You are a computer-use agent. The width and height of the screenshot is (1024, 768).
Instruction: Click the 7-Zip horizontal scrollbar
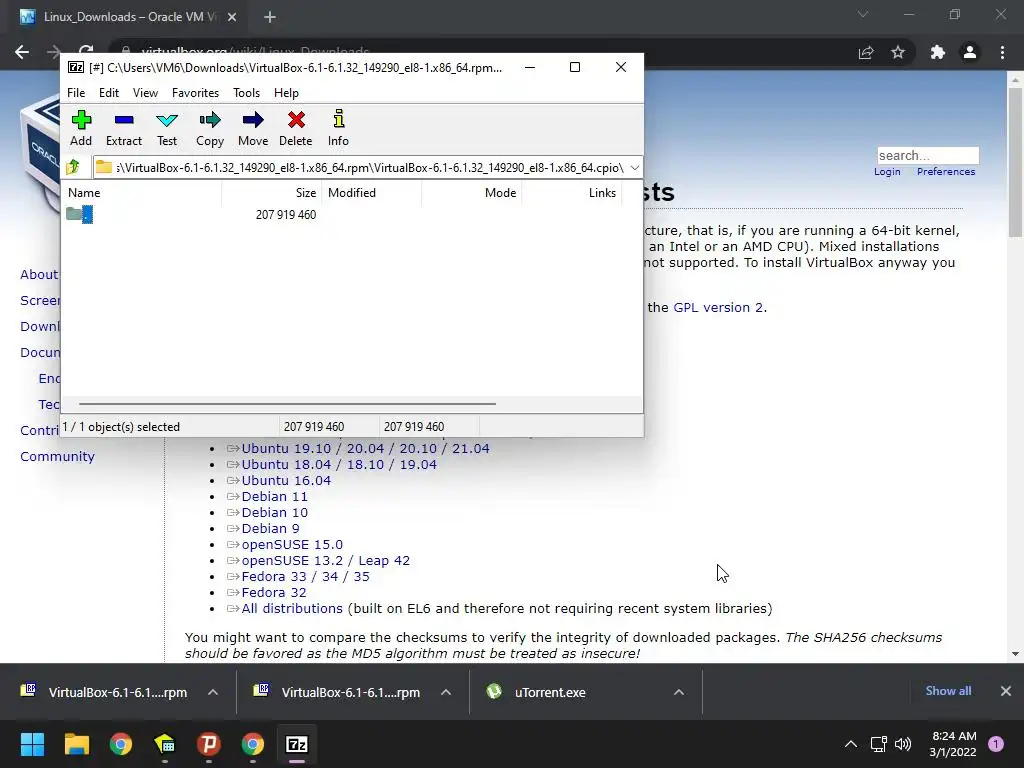point(287,404)
